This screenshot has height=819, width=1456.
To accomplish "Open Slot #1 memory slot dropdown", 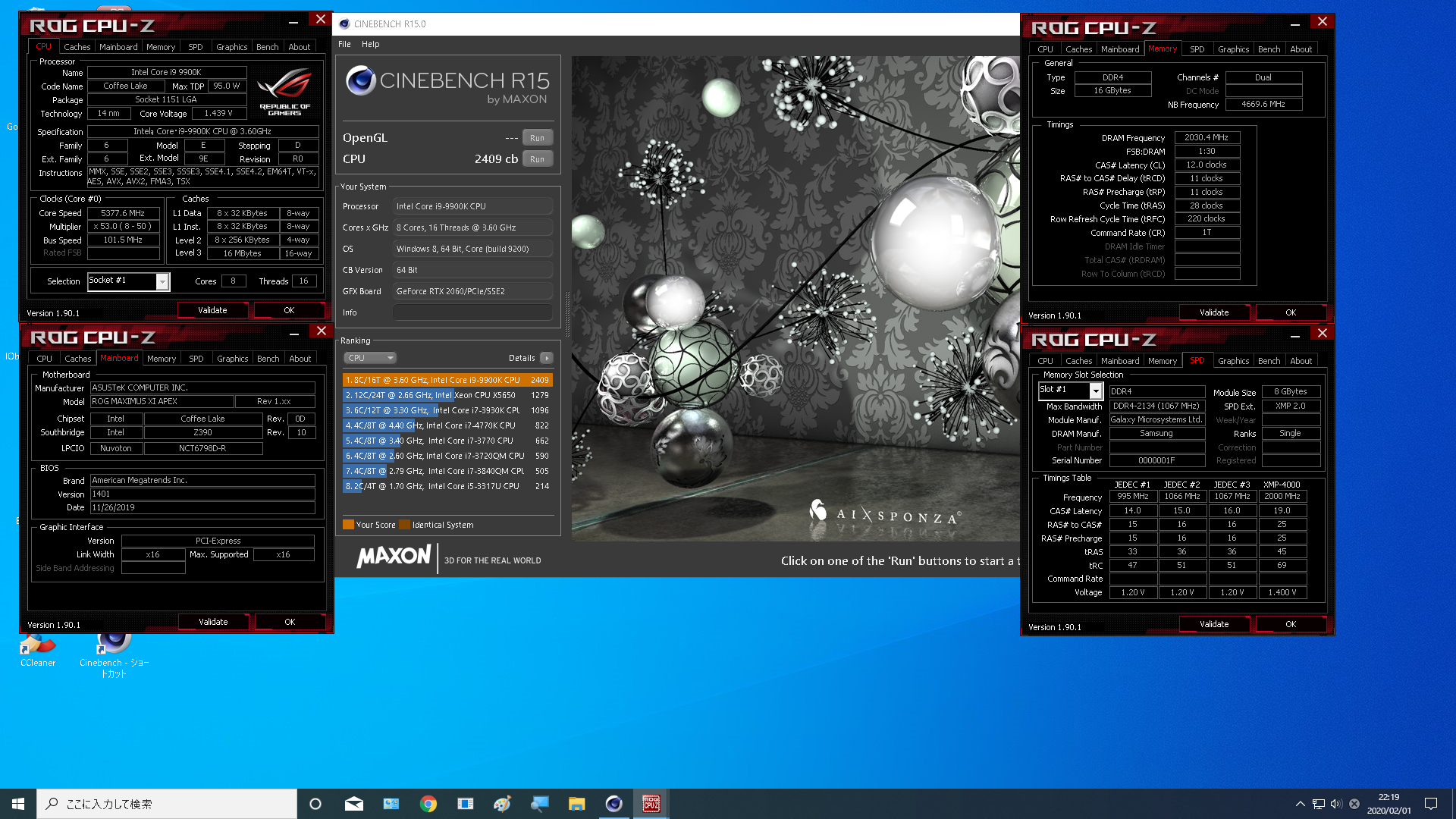I will tap(1070, 391).
